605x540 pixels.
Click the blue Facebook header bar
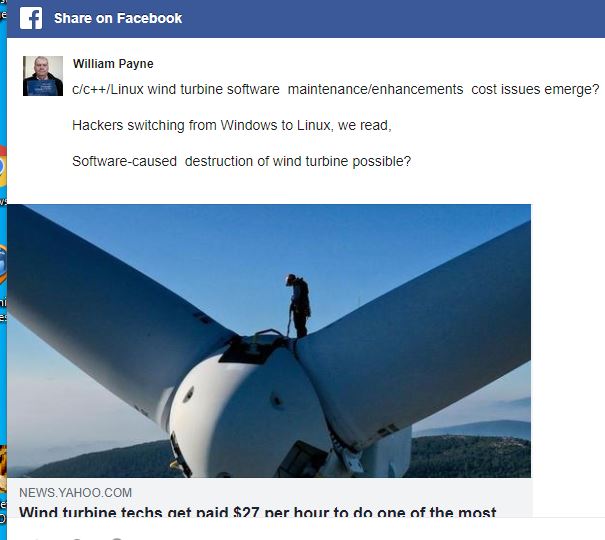pyautogui.click(x=386, y=19)
